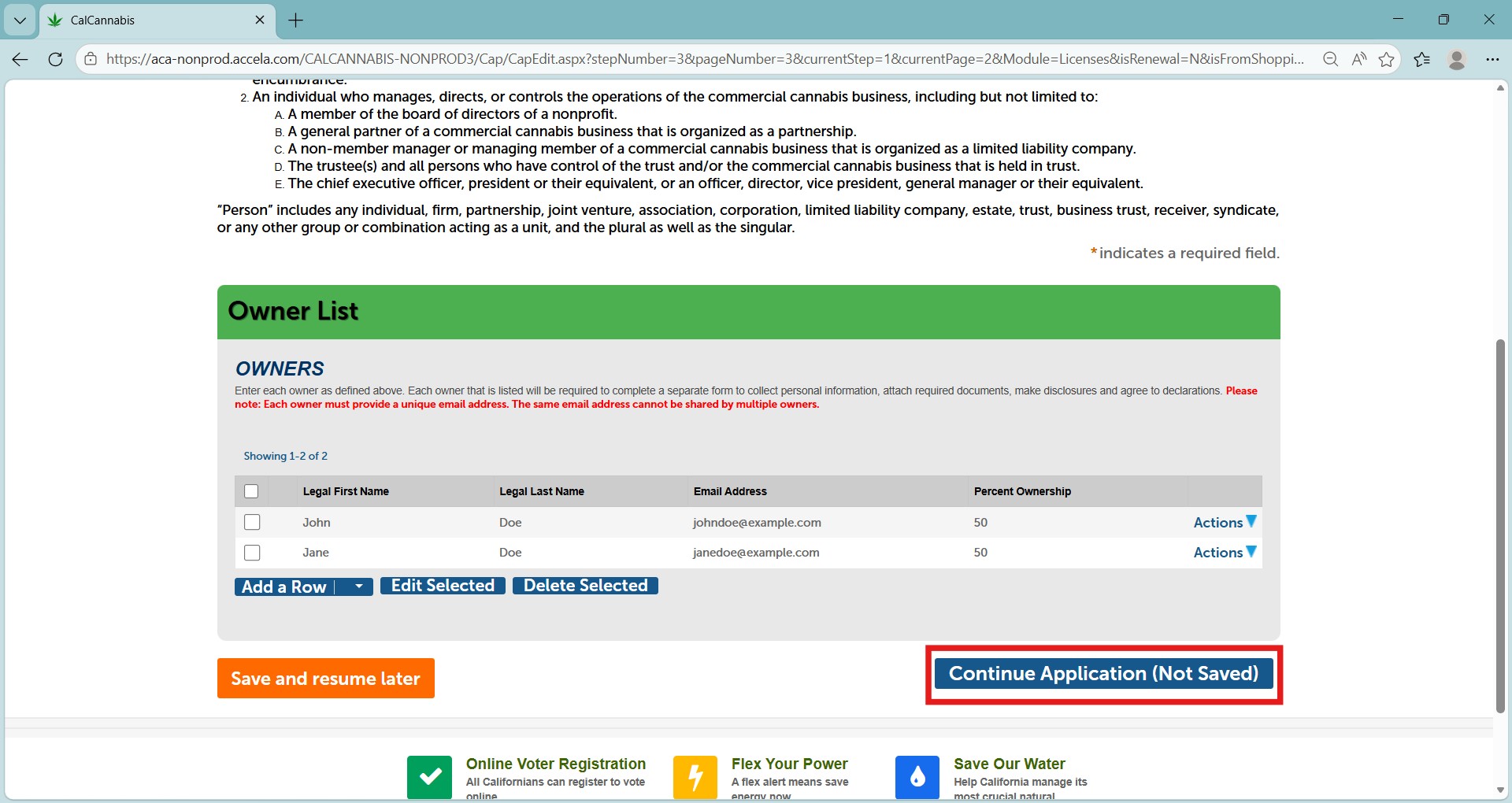Check the box for owner Jane Doe
The image size is (1512, 803).
[x=252, y=553]
